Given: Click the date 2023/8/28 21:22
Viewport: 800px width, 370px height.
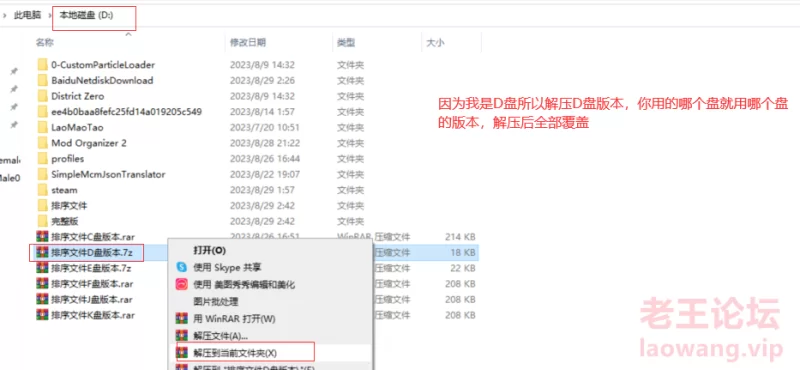Looking at the screenshot, I should 264,143.
